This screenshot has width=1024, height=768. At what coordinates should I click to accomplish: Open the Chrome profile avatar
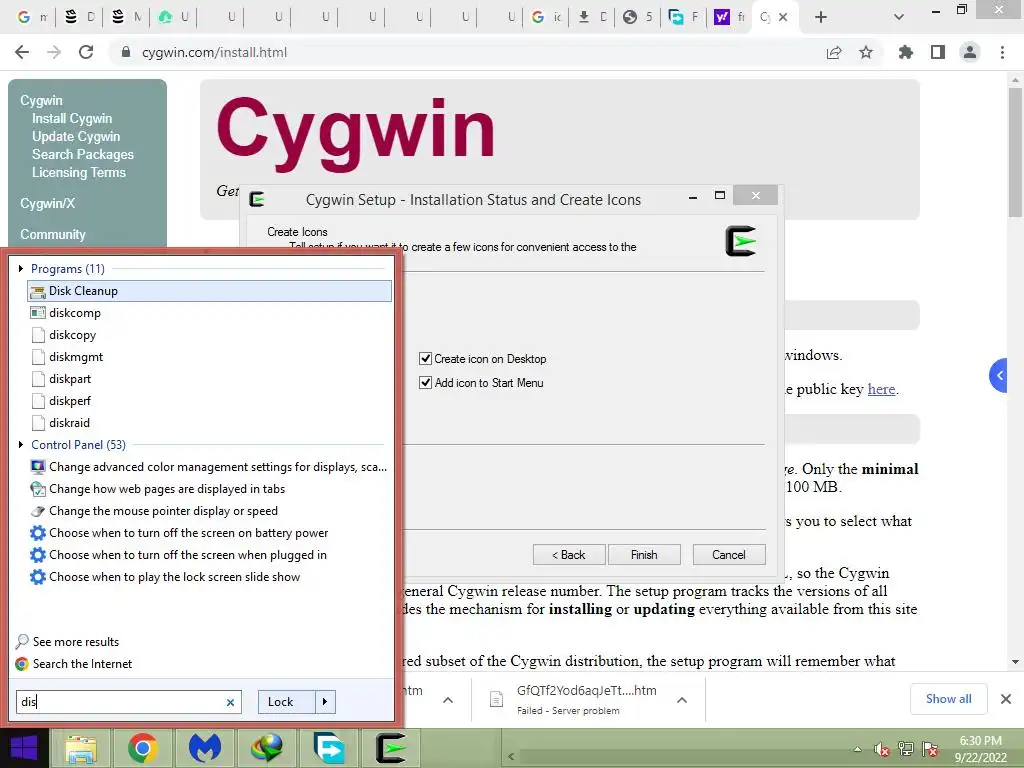[970, 52]
